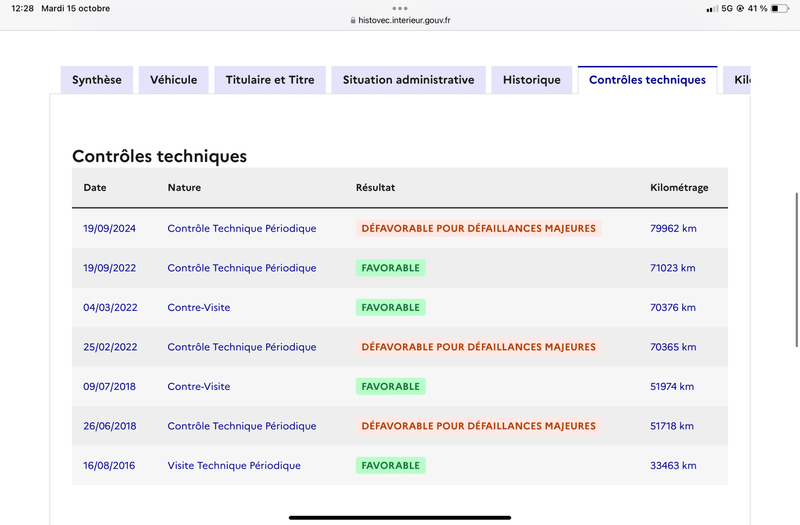Switch to the Véhicule tab
The image size is (800, 525).
173,80
